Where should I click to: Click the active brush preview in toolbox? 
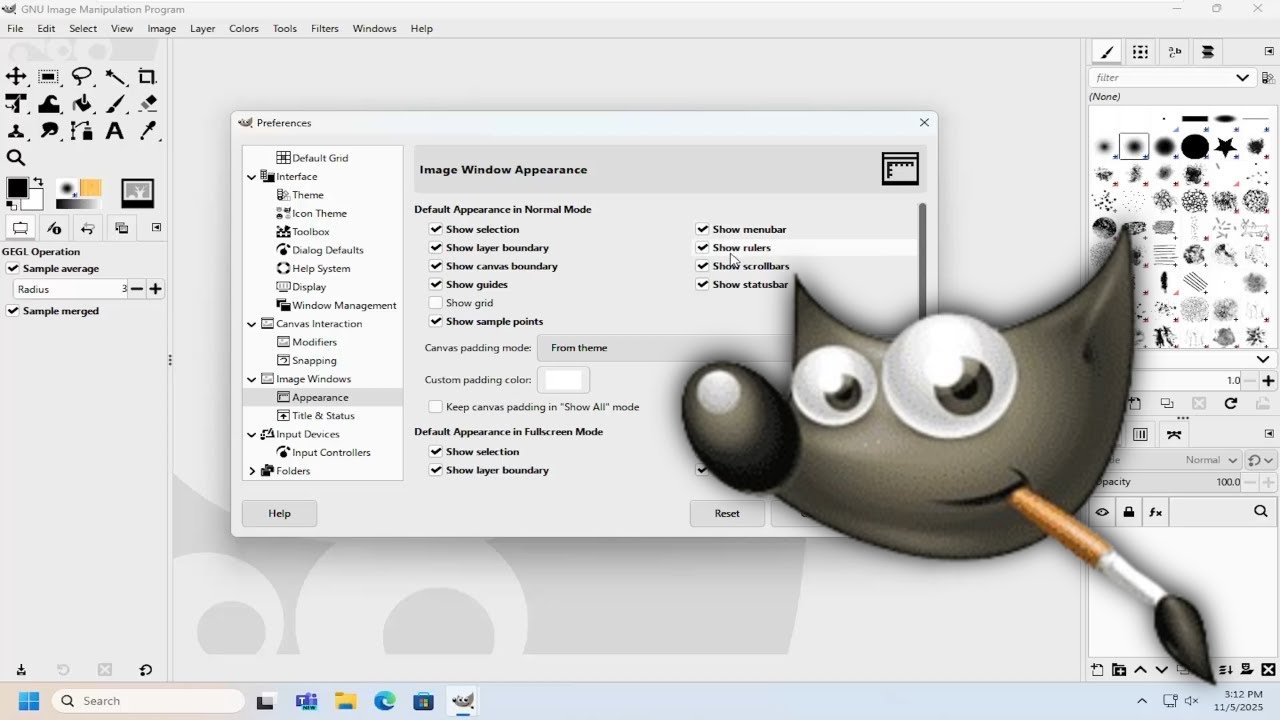tap(68, 188)
